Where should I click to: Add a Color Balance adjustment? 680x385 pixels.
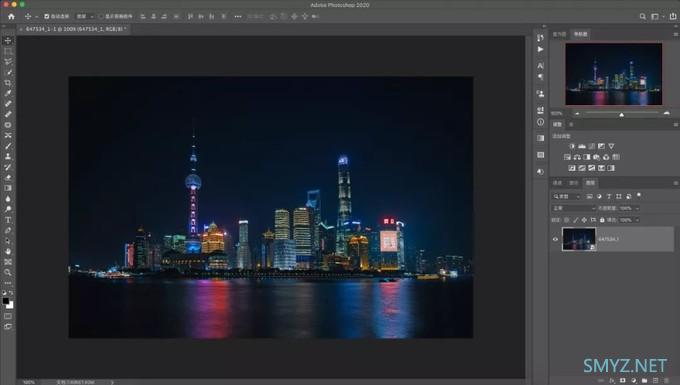point(577,157)
